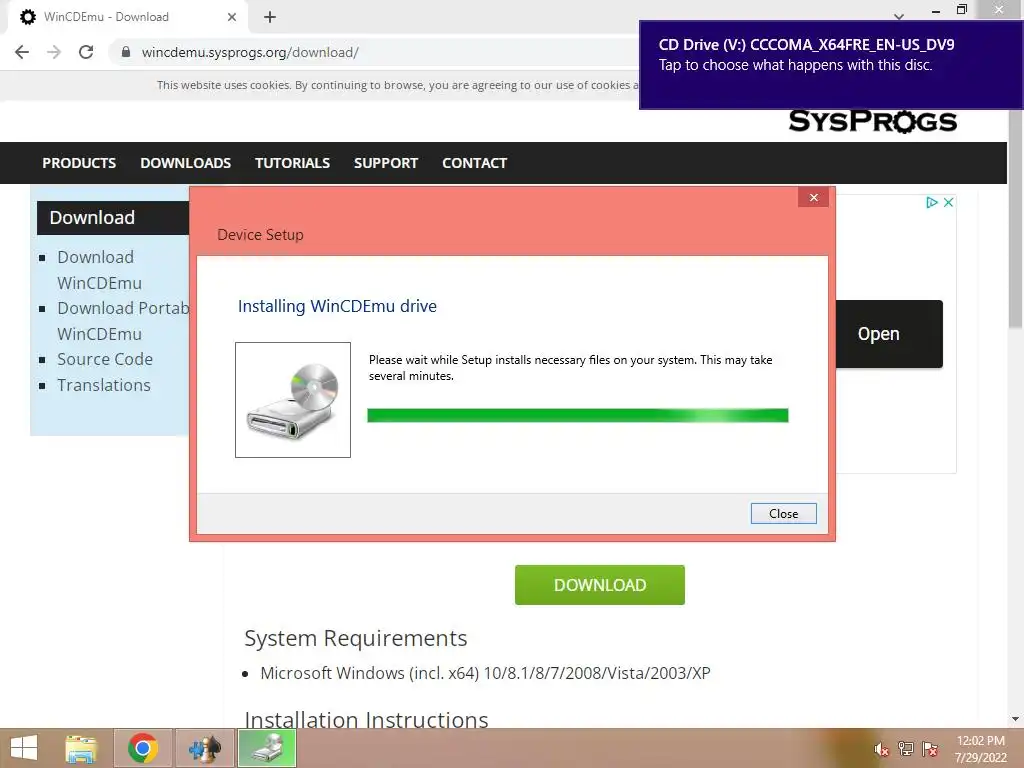
Task: Open the chess piece app in taskbar
Action: click(205, 748)
